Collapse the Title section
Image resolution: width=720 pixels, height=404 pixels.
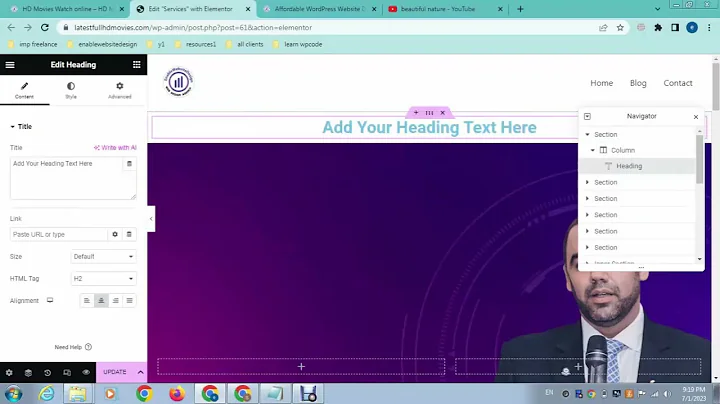coord(21,127)
